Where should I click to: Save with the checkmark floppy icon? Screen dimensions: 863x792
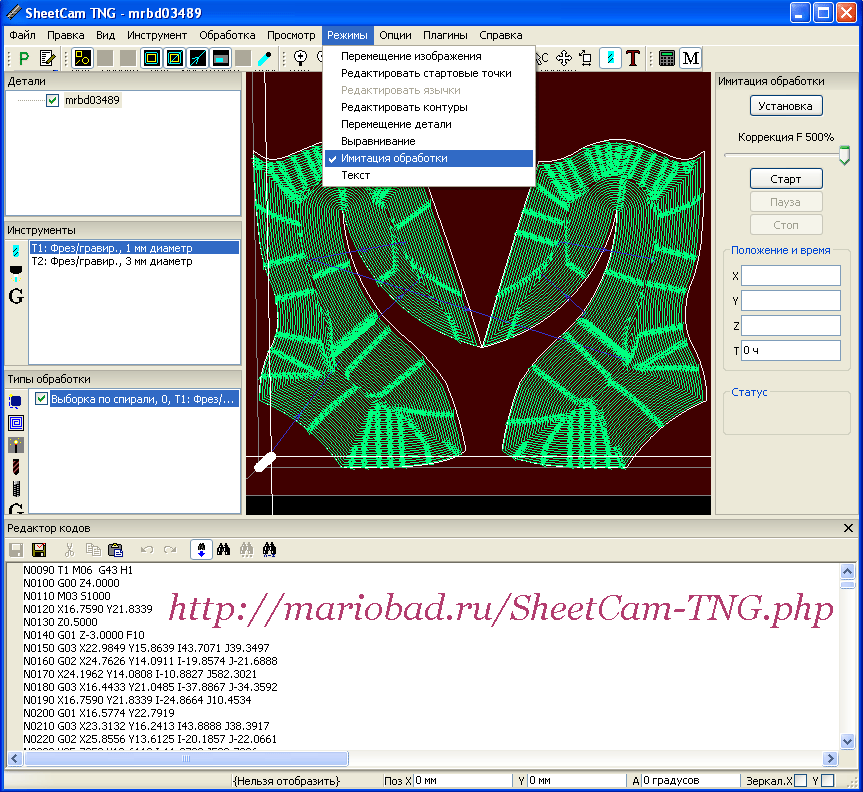tap(39, 549)
